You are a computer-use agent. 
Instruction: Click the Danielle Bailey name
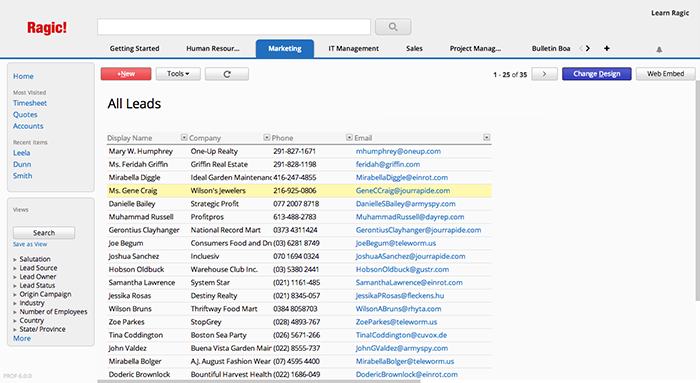pyautogui.click(x=132, y=204)
